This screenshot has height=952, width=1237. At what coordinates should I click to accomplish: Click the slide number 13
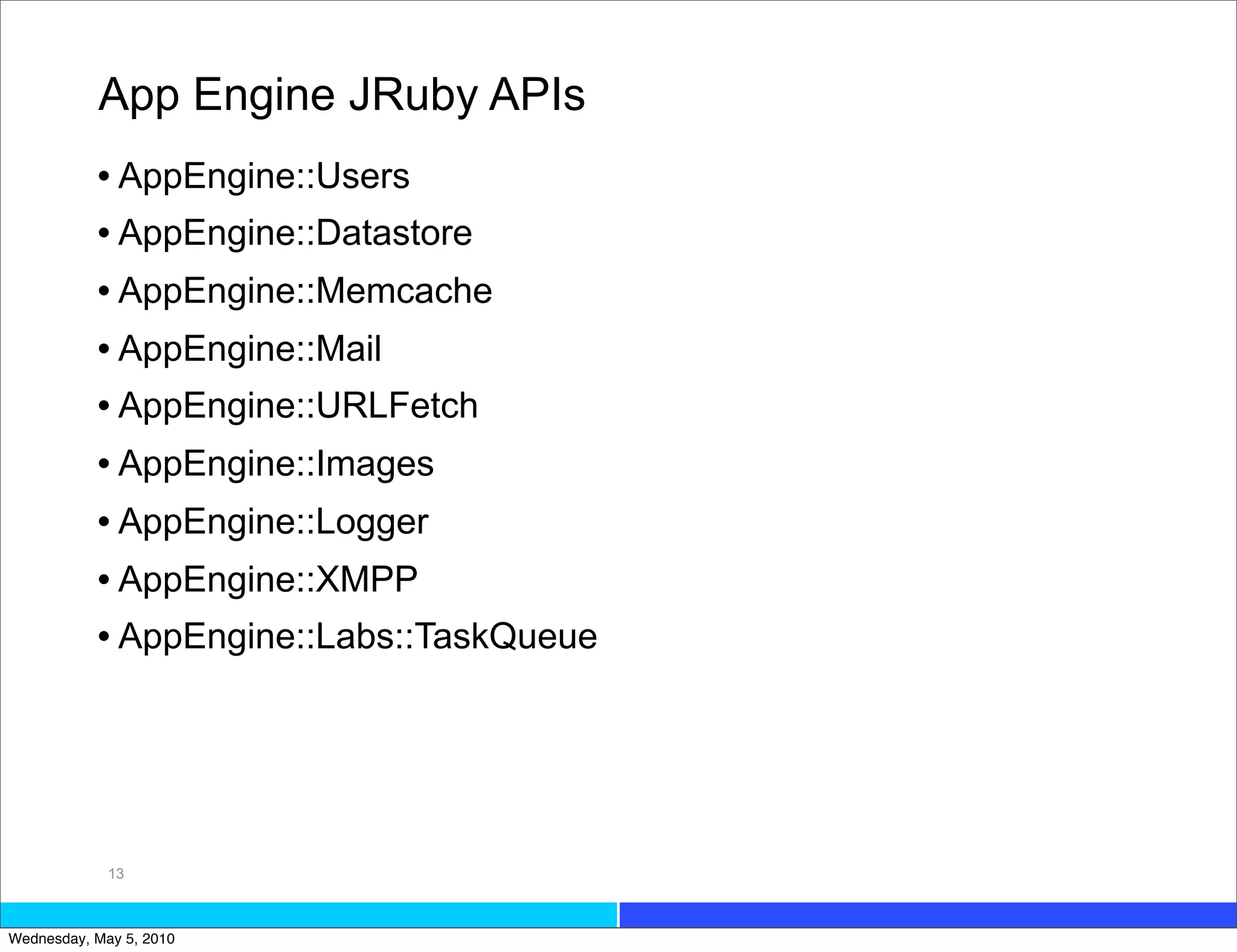point(116,873)
